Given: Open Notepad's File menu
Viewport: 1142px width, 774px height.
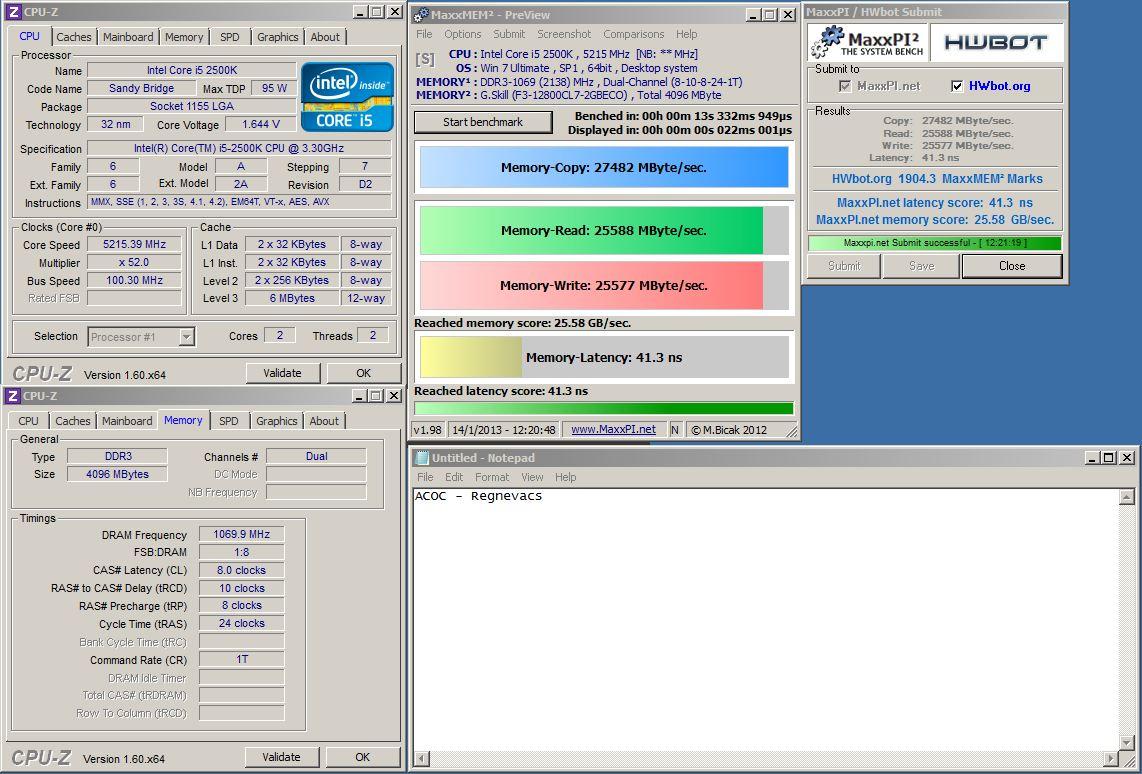Looking at the screenshot, I should tap(425, 477).
